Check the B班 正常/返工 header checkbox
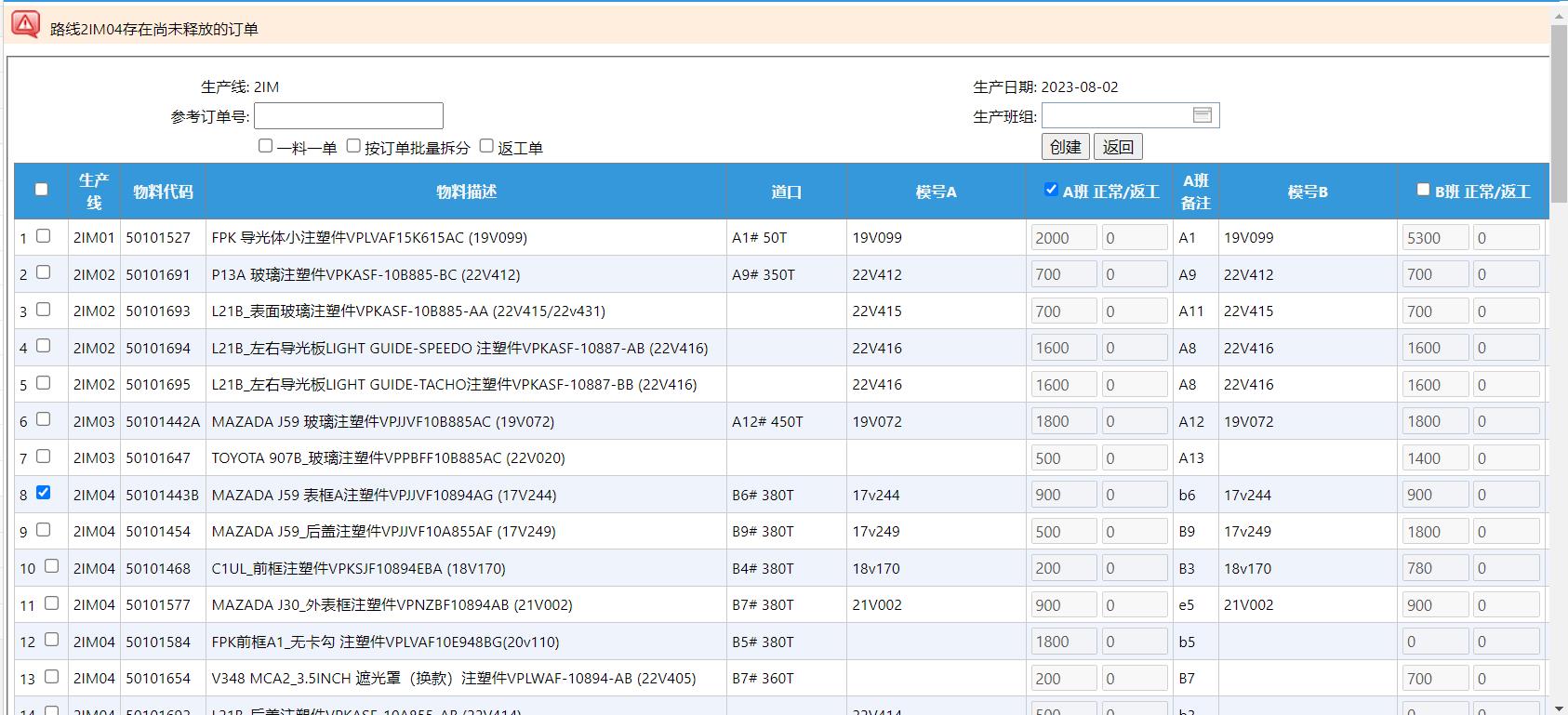This screenshot has width=1568, height=715. point(1423,190)
